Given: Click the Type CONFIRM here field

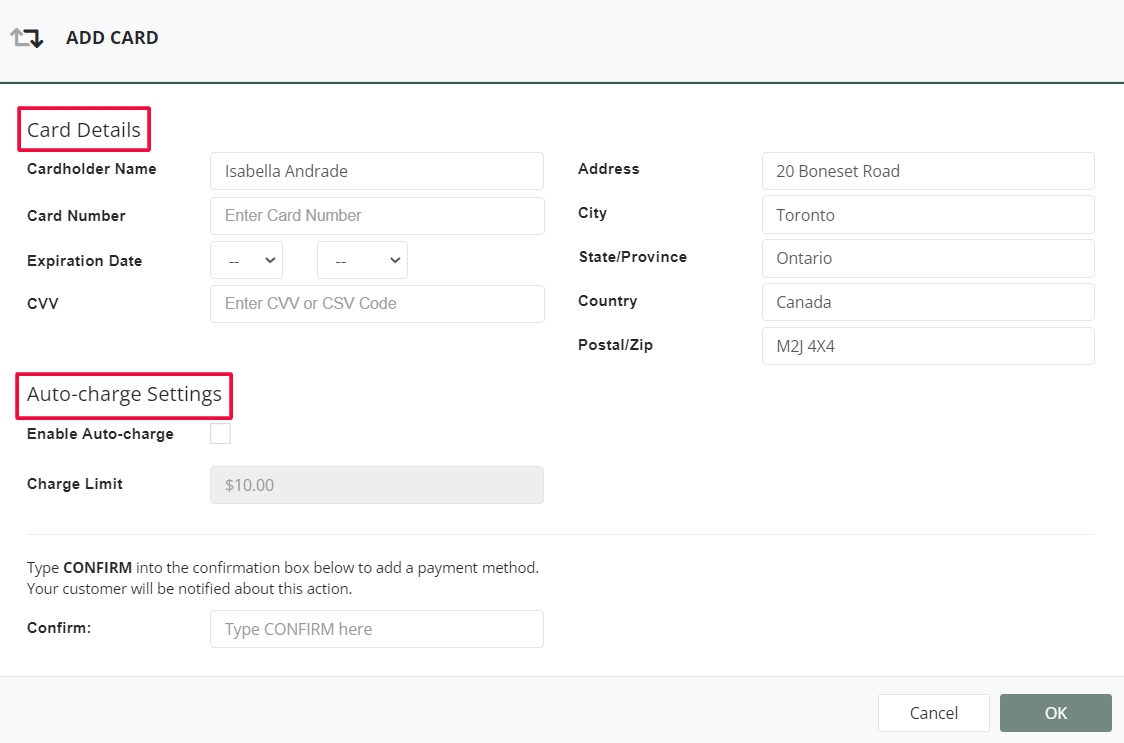Looking at the screenshot, I should point(377,629).
